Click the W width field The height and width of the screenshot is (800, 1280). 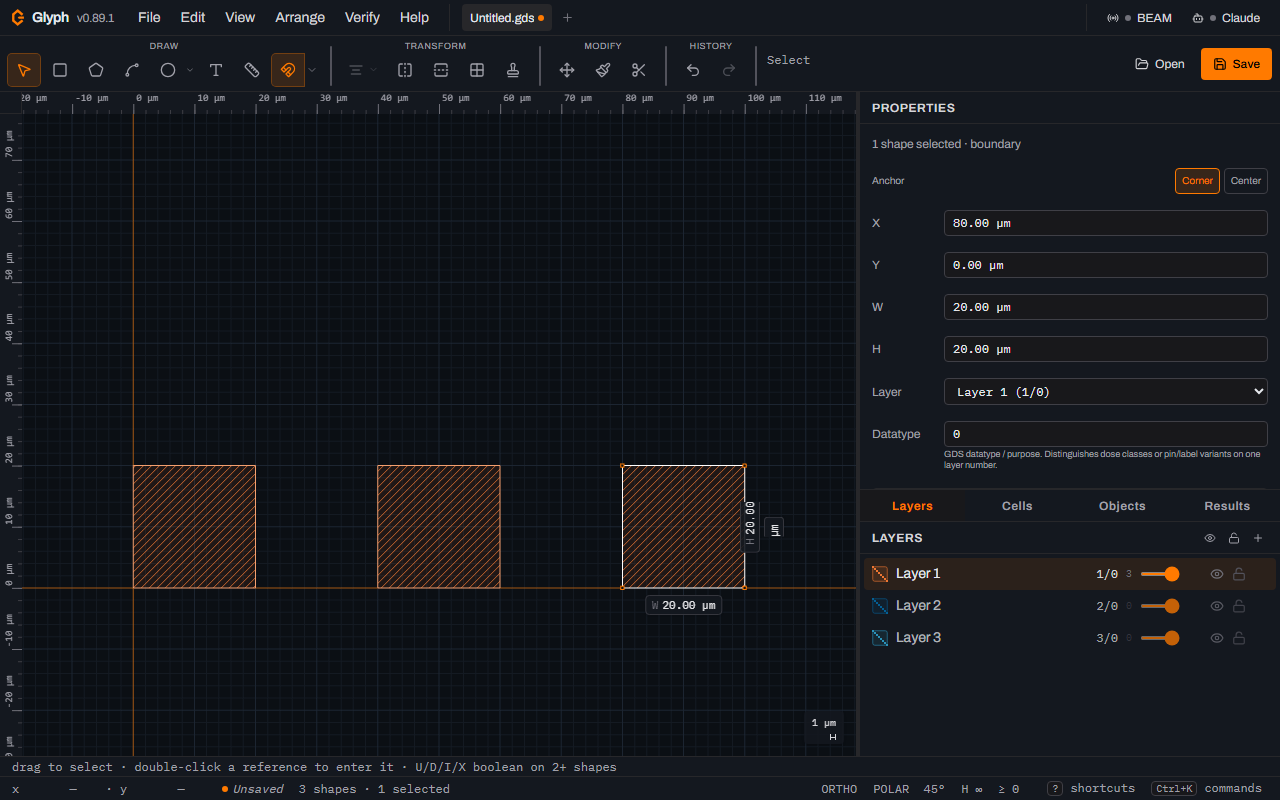1106,307
